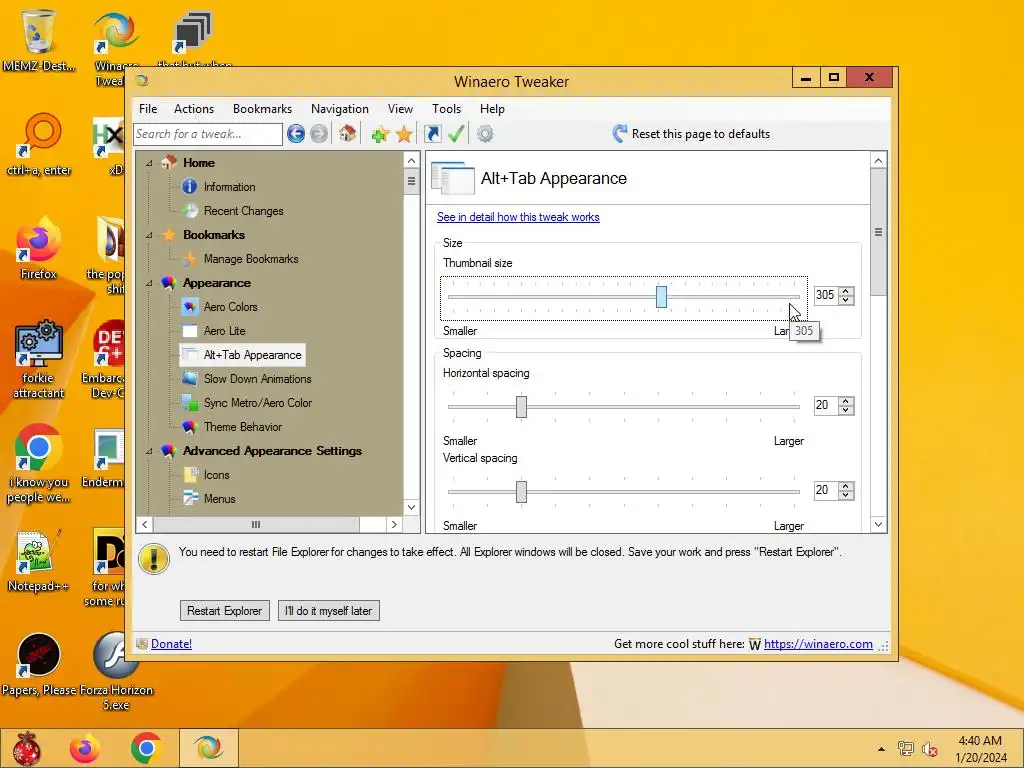This screenshot has width=1024, height=768.
Task: Select Icons under Advanced Appearance Settings
Action: click(x=216, y=475)
